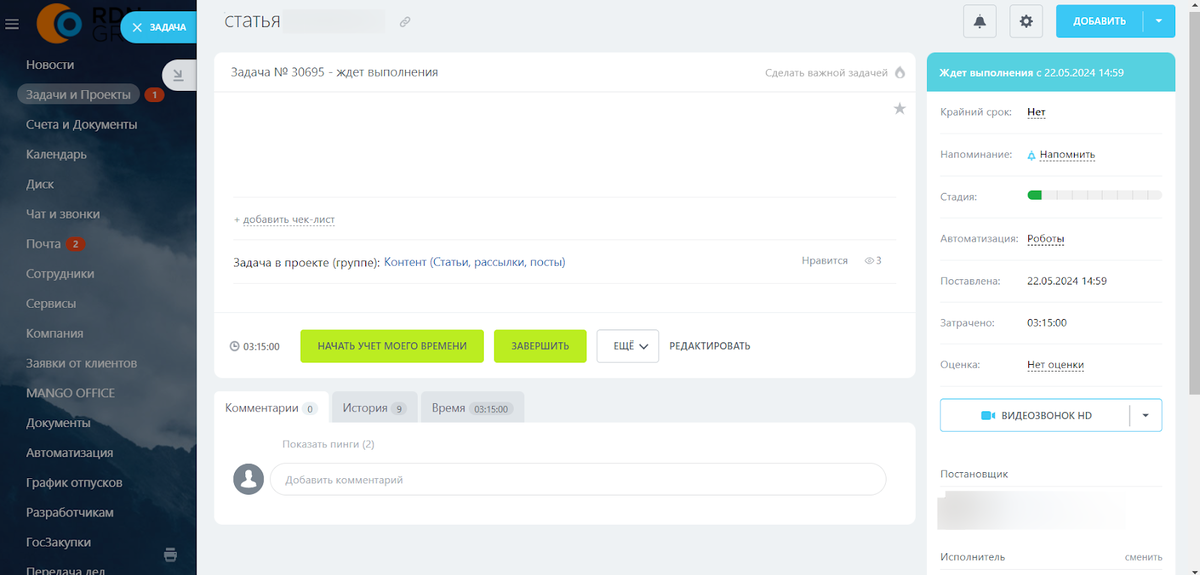The image size is (1200, 575).
Task: Click the ДОБАВИТЬ button
Action: (1099, 21)
